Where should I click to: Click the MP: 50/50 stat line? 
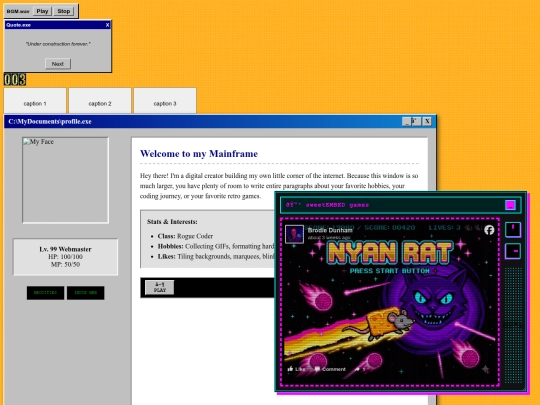tap(65, 264)
